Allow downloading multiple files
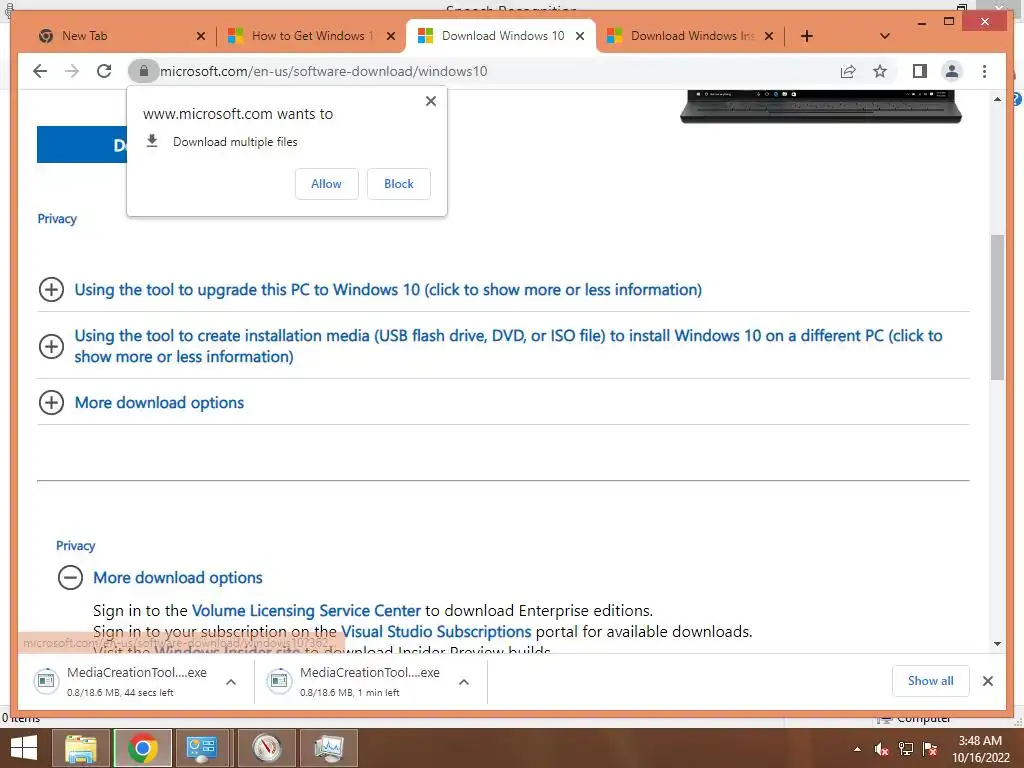 pyautogui.click(x=327, y=184)
